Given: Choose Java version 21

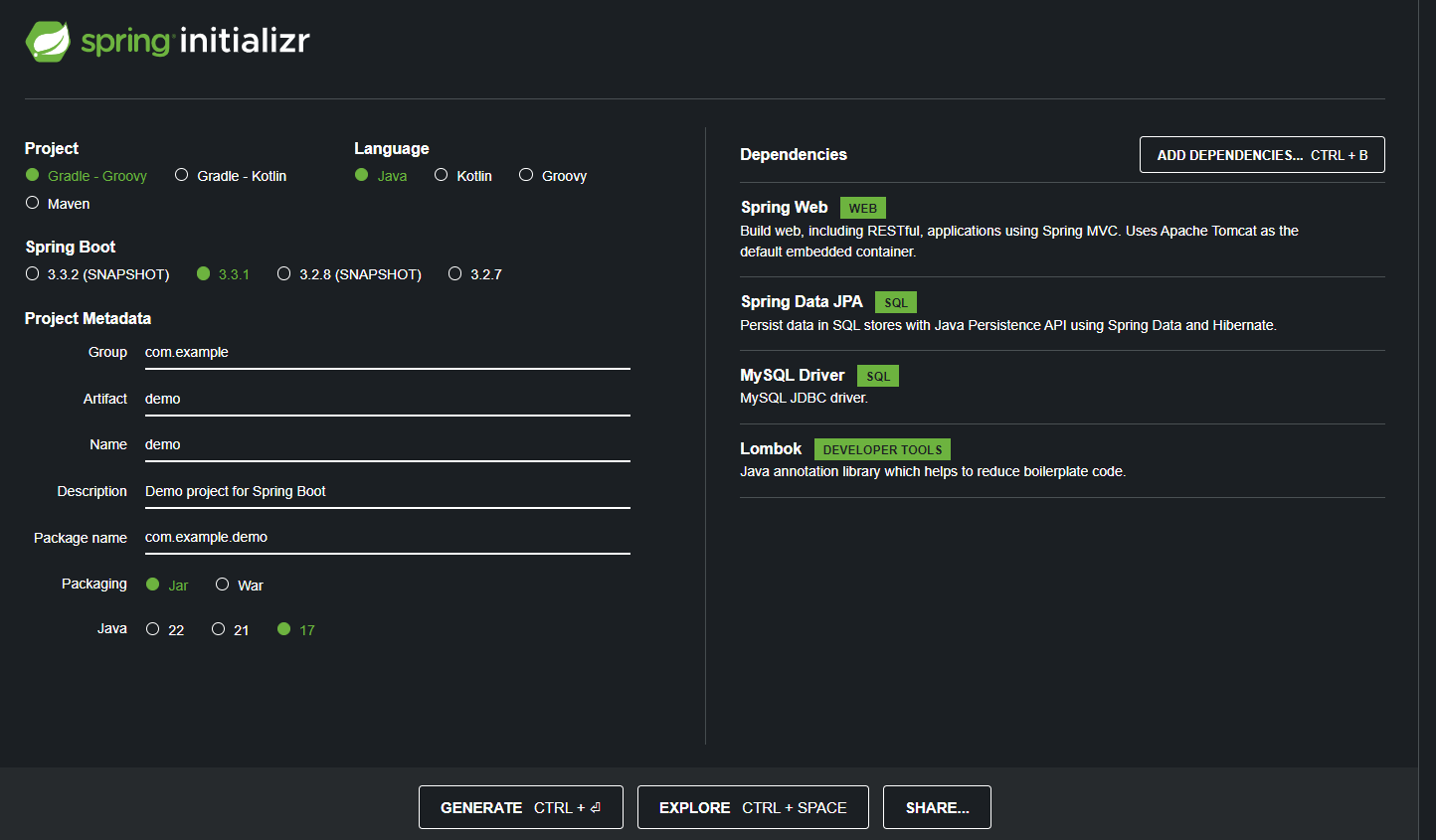Looking at the screenshot, I should click(x=231, y=630).
